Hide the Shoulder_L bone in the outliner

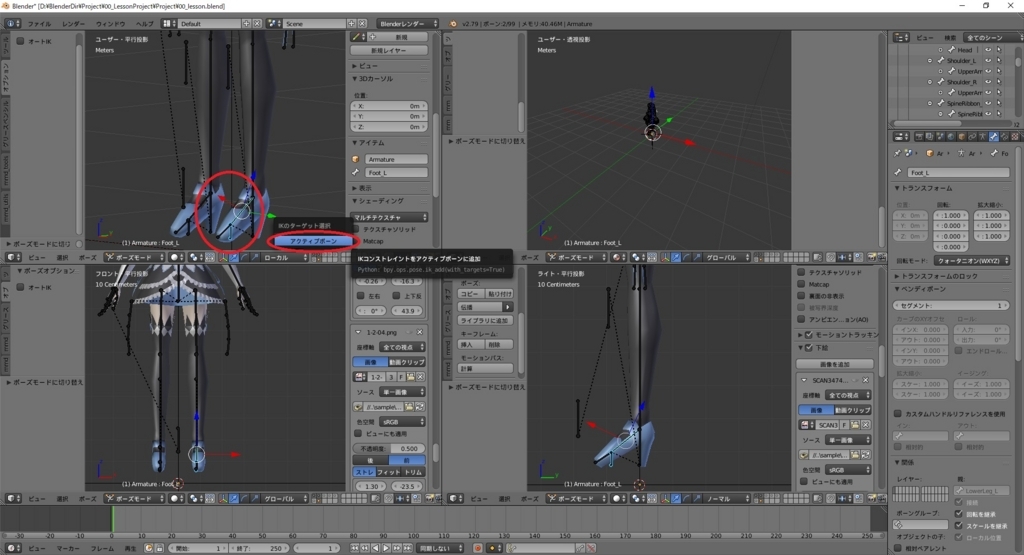988,61
